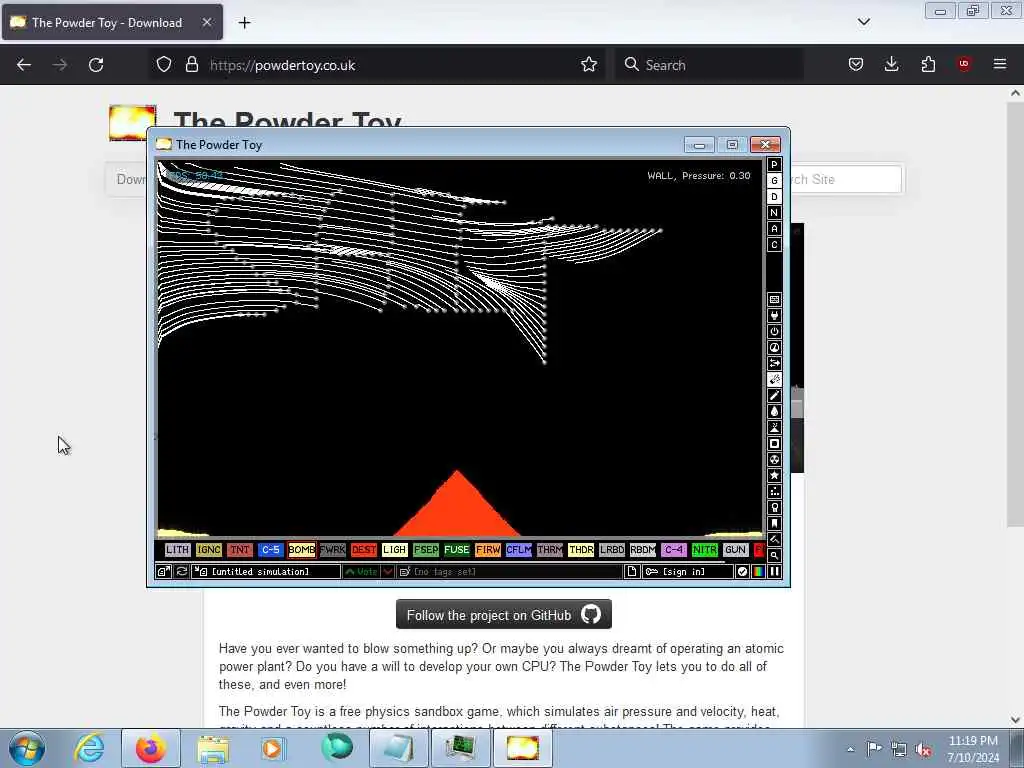Open a new Firefox tab
The image size is (1024, 768).
(x=244, y=23)
